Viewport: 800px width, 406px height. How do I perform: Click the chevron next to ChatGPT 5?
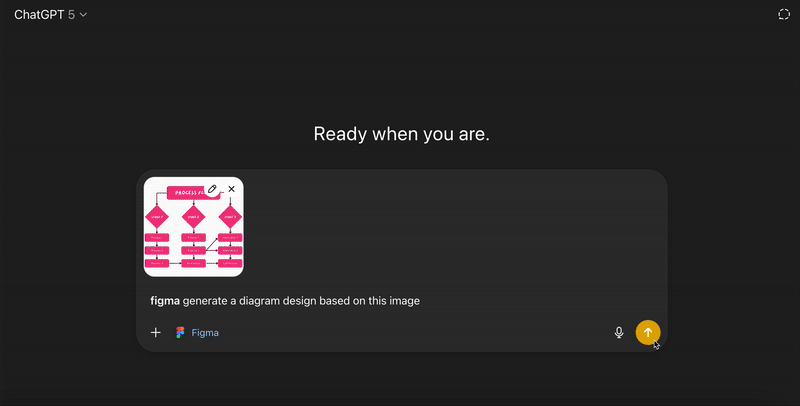tap(83, 15)
